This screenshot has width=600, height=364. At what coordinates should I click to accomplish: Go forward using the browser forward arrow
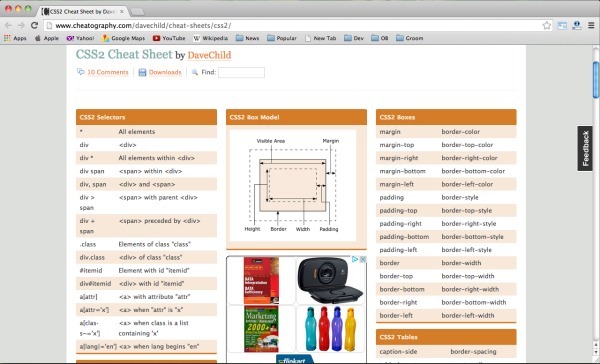[x=21, y=25]
